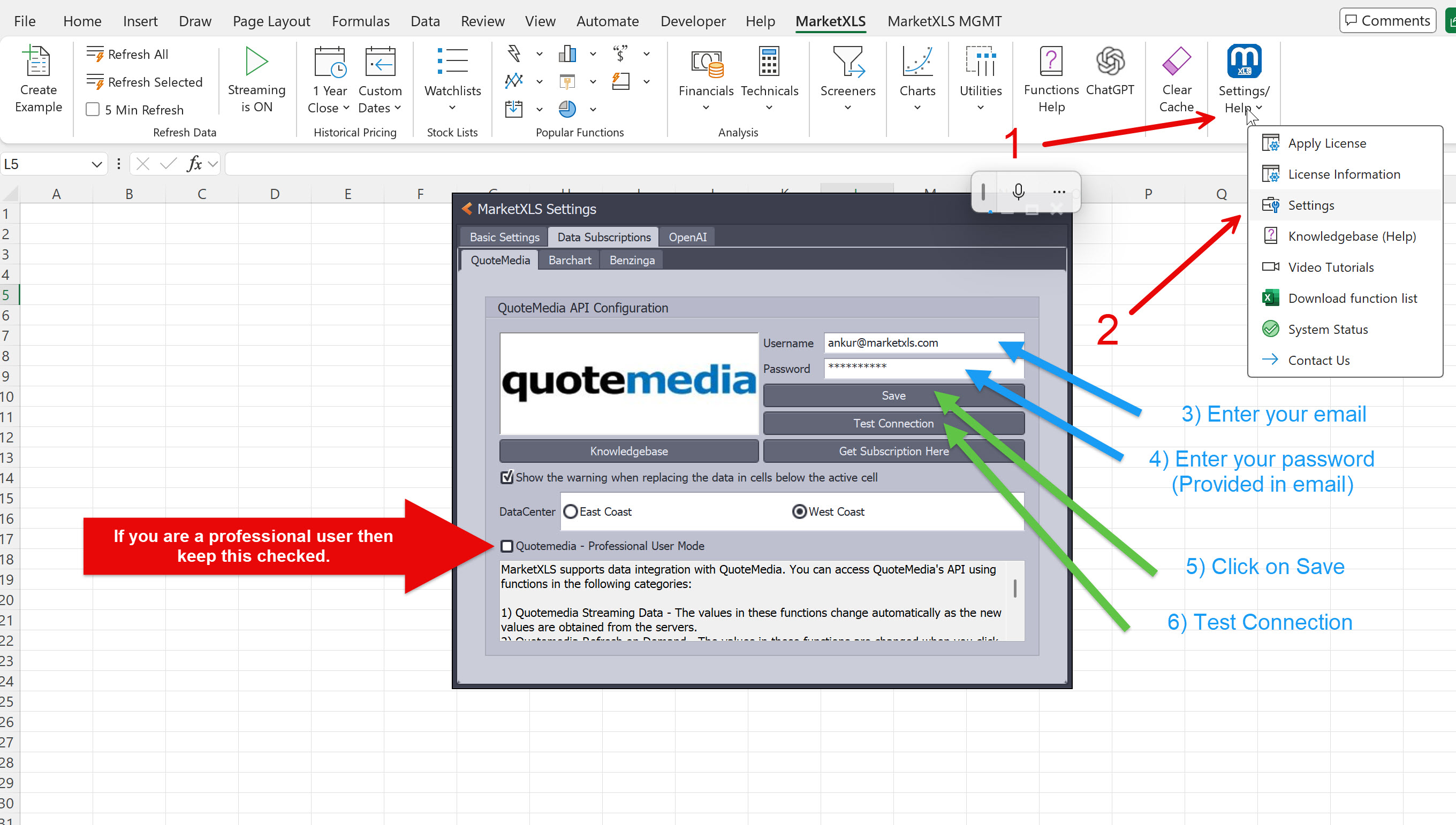The width and height of the screenshot is (1456, 825).
Task: Click the Streaming is ON play icon
Action: (256, 61)
